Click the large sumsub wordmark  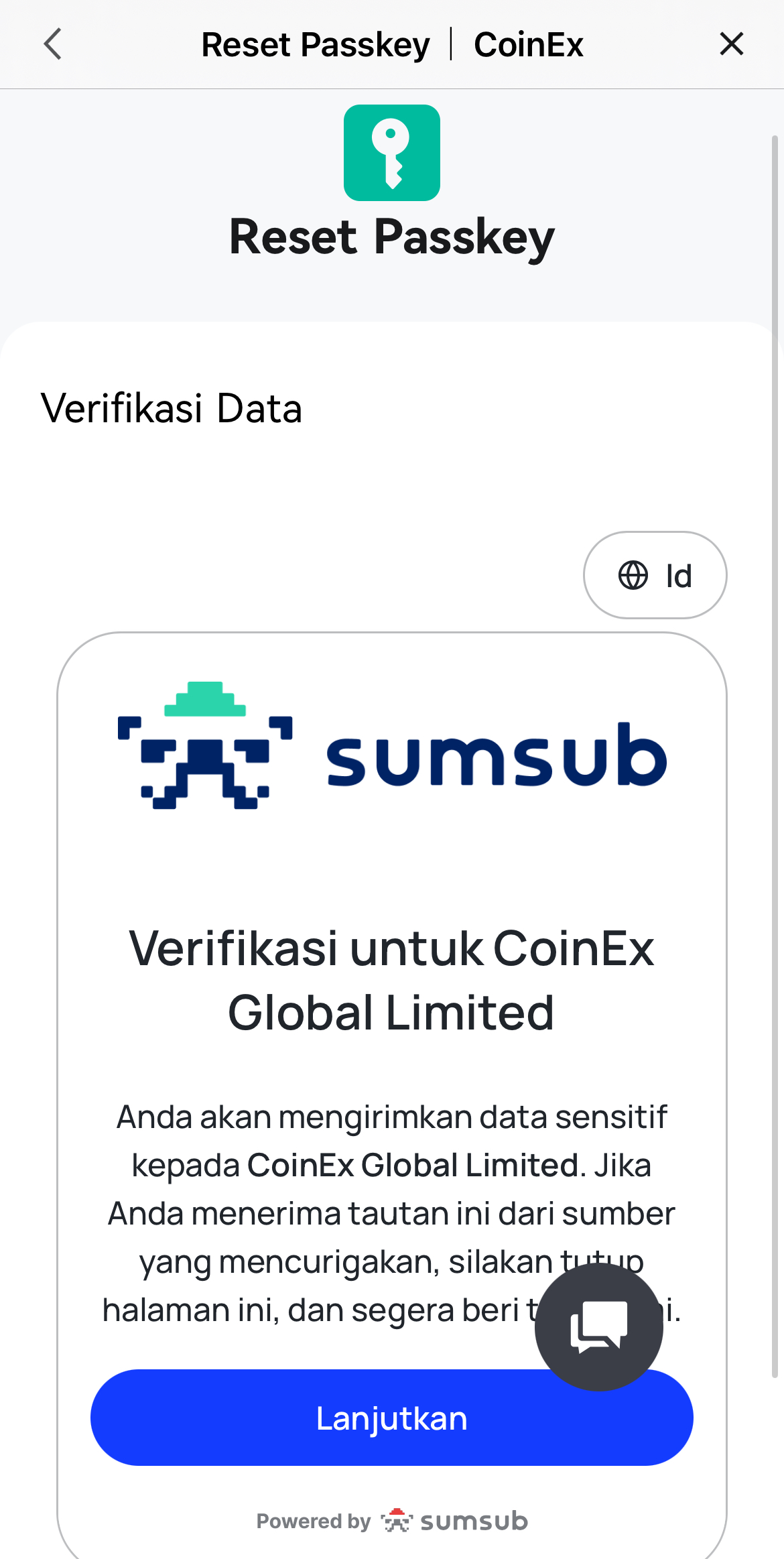pos(496,755)
